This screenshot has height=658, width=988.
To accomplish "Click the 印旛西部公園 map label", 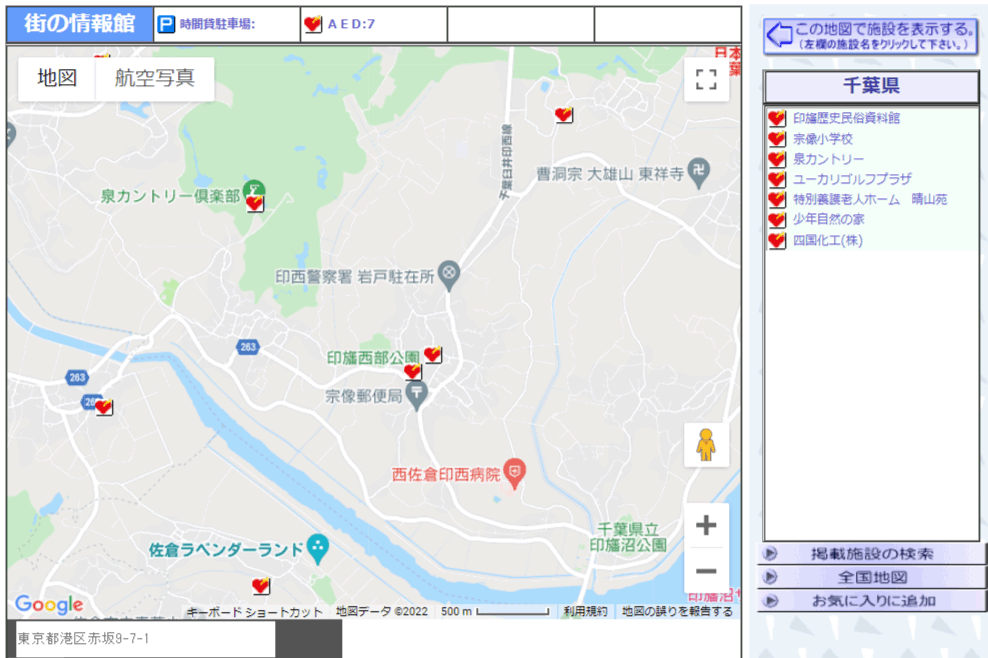I will (373, 358).
